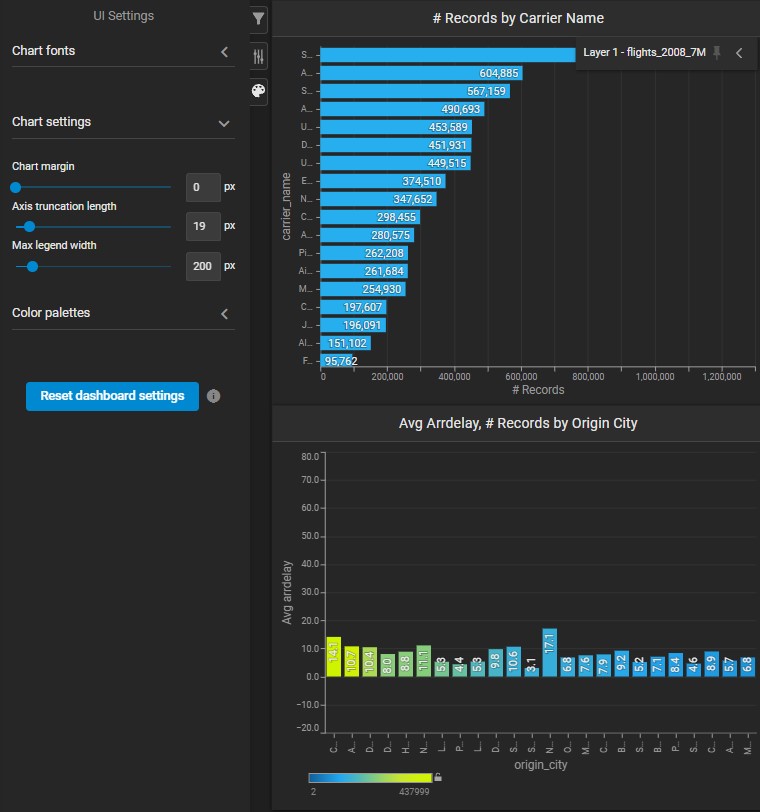Click info icon beside Reset dashboard settings

[x=213, y=396]
